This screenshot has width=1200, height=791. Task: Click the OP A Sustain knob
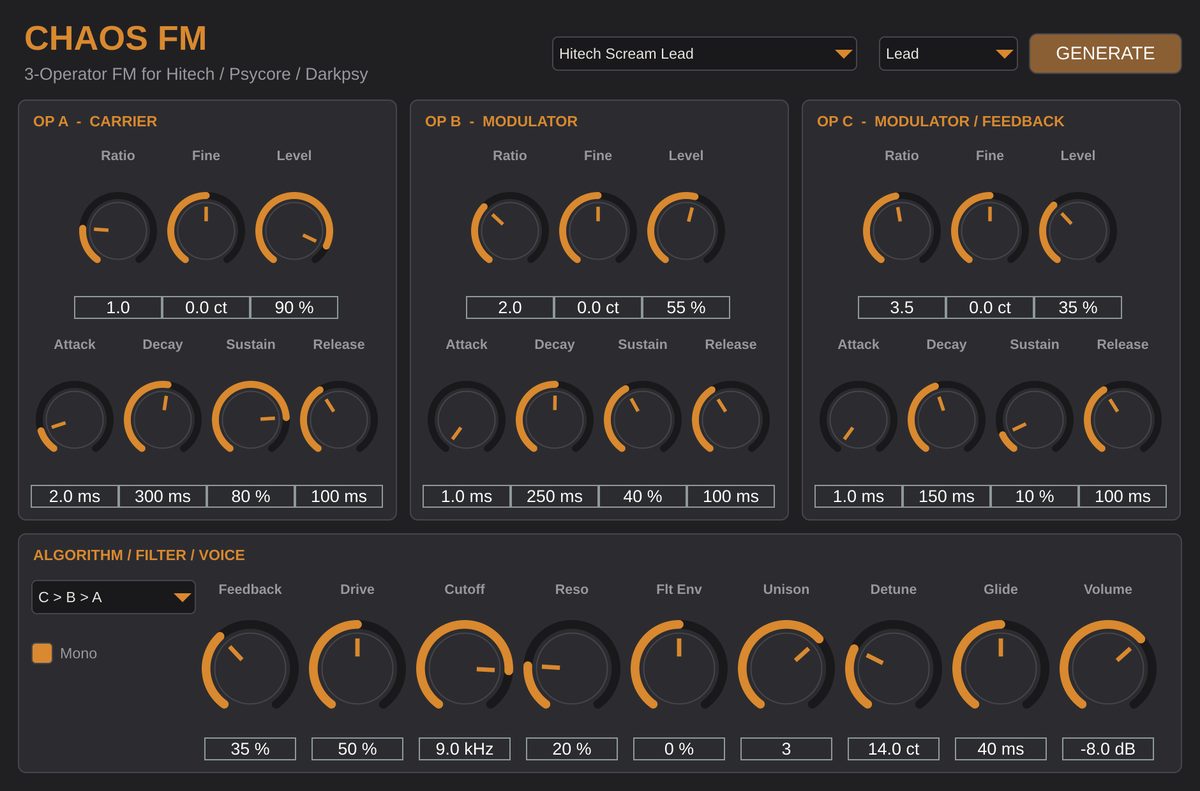coord(250,419)
